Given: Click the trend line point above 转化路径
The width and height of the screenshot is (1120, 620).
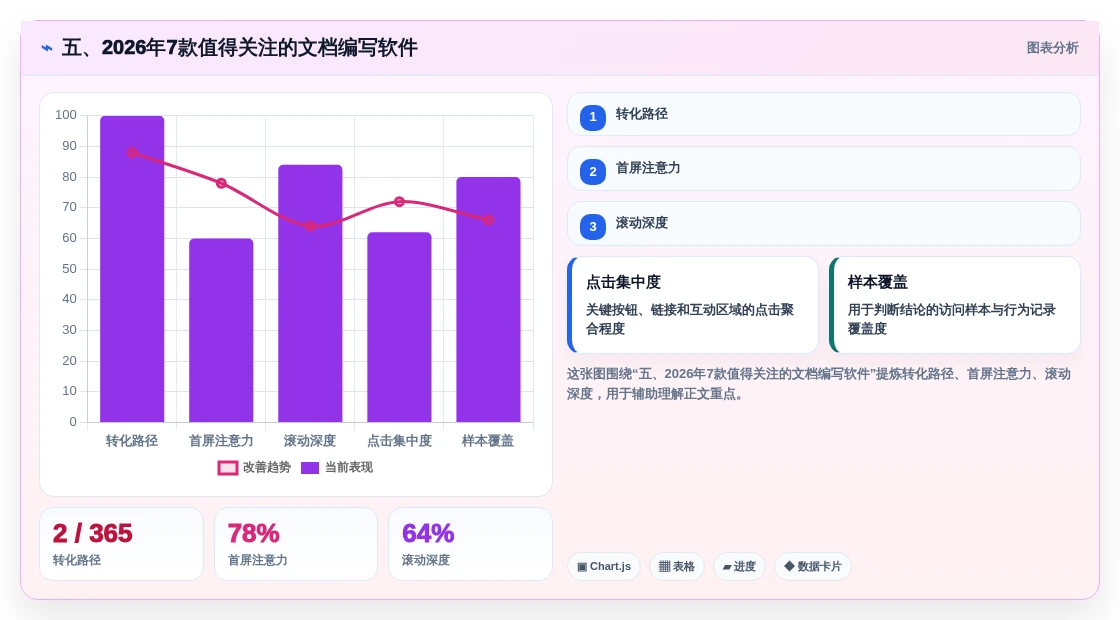Looking at the screenshot, I should click(x=132, y=152).
